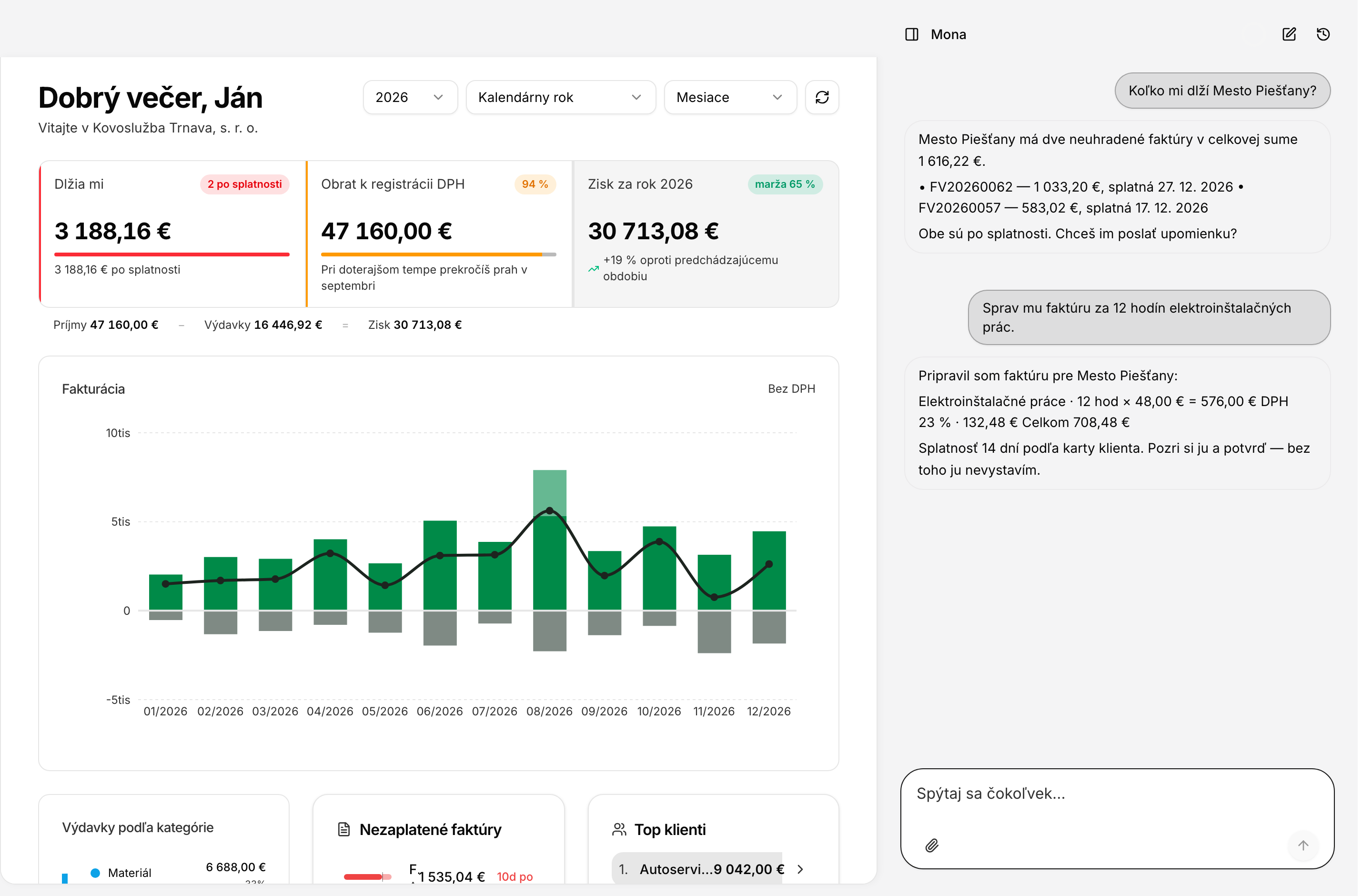Send message with the up arrow icon
The image size is (1372, 896).
[x=1303, y=846]
